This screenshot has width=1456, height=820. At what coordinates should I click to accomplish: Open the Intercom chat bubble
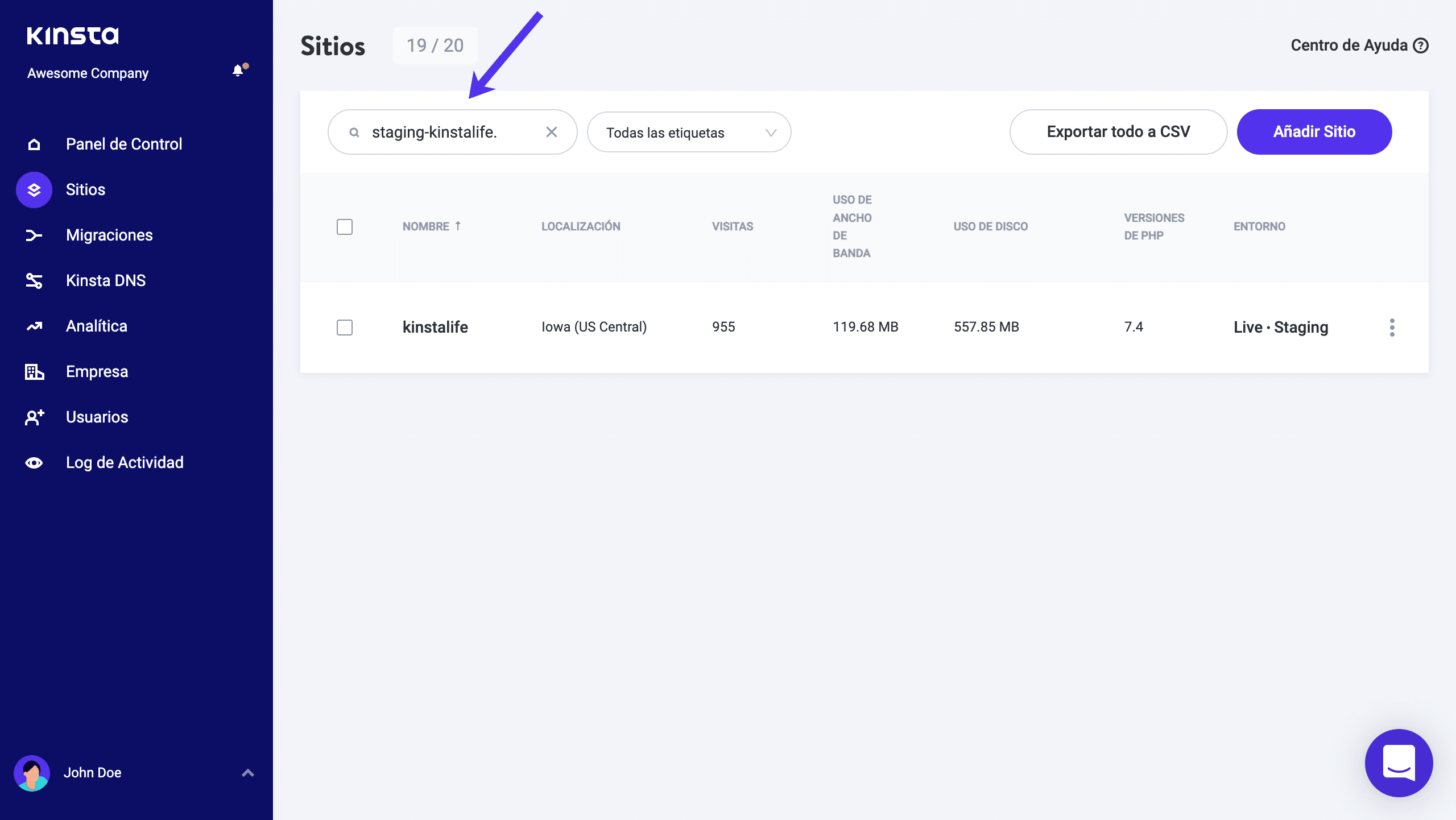point(1398,763)
